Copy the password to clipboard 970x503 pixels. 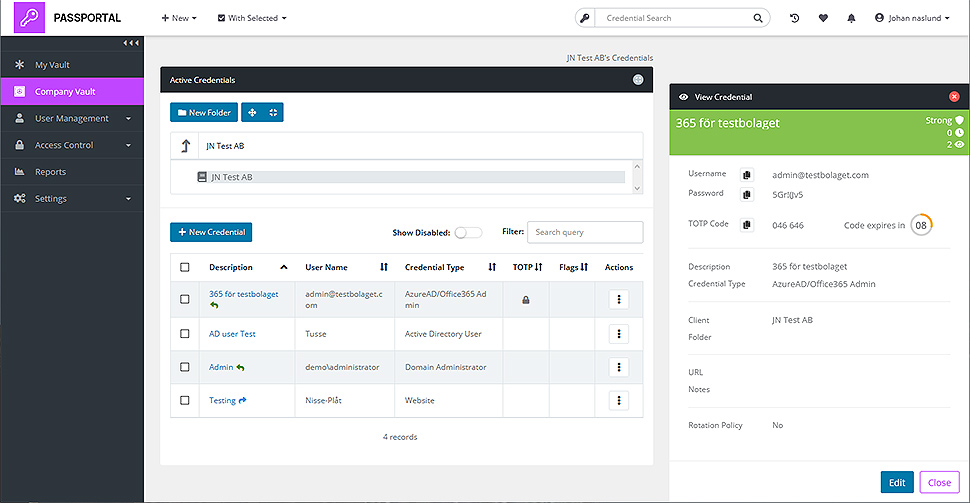(747, 195)
